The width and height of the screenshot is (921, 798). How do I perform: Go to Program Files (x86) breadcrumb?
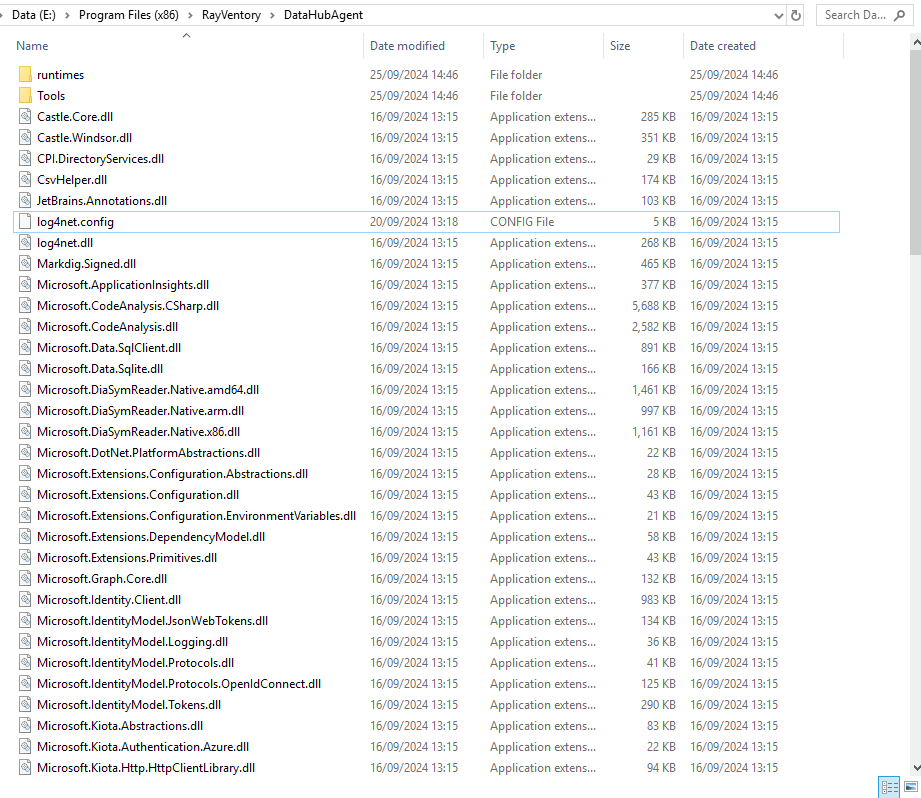[x=129, y=15]
